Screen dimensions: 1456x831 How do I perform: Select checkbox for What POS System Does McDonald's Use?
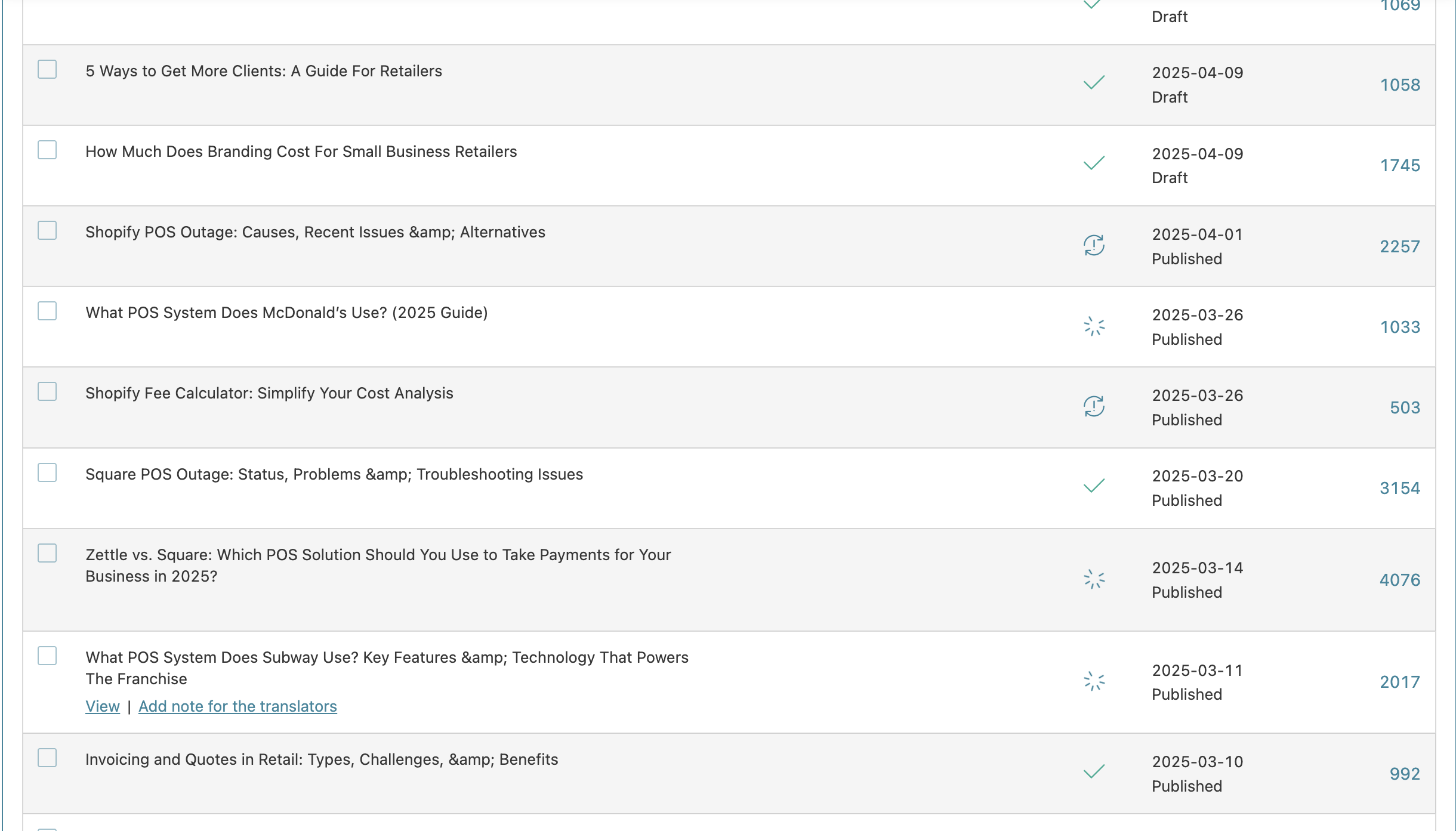tap(47, 311)
